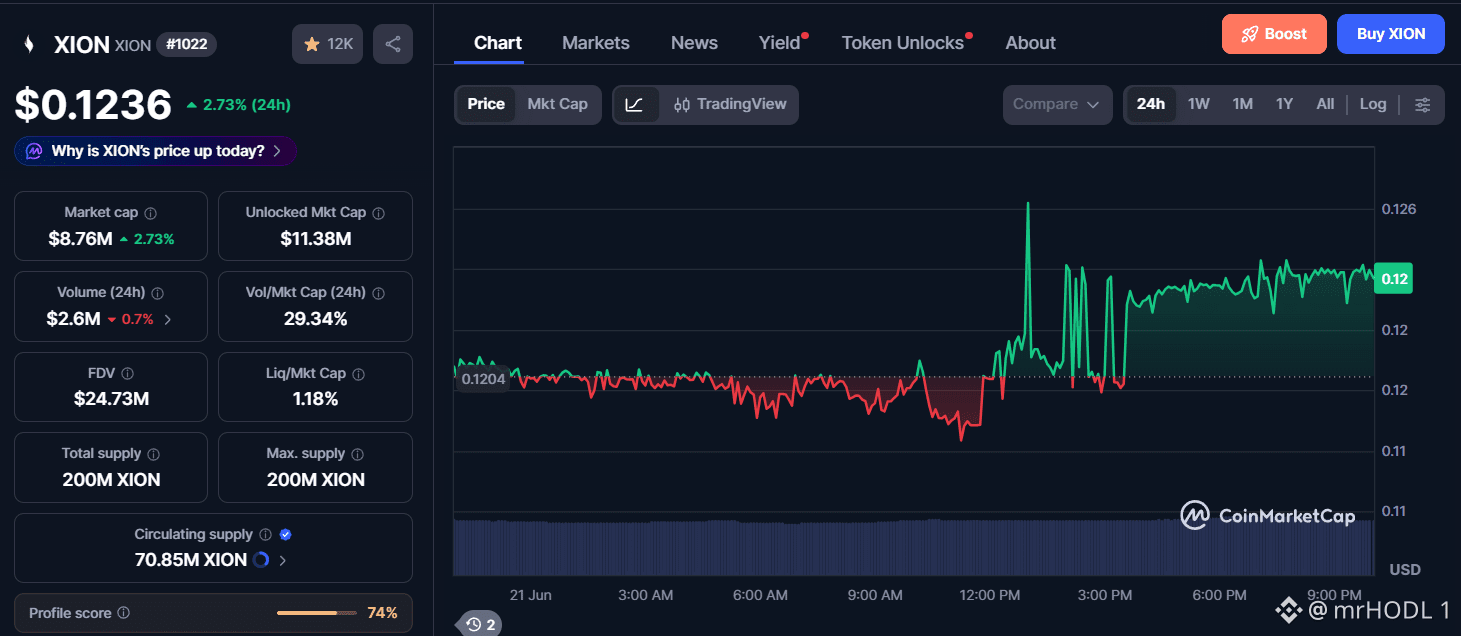Expand circulating supply details chevron
Viewport: 1461px width, 636px height.
pos(282,560)
